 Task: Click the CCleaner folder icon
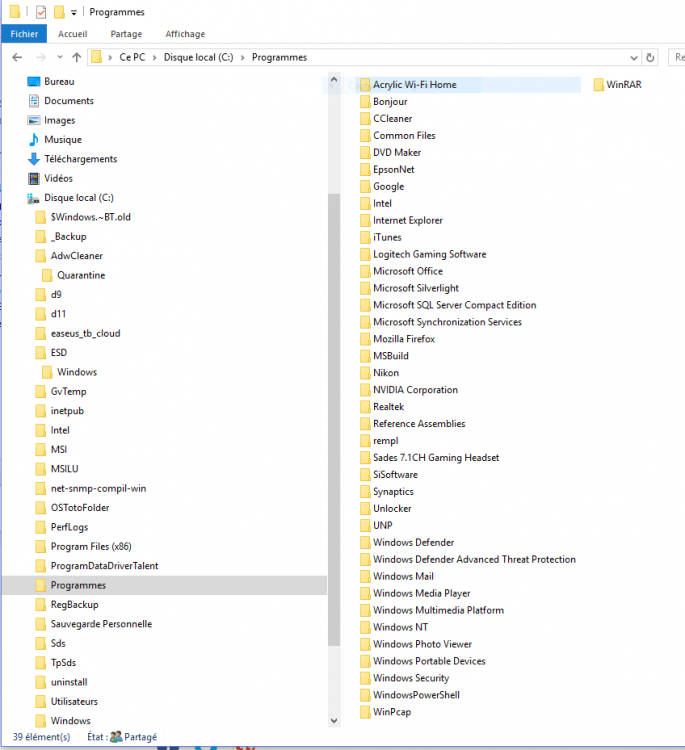(x=365, y=119)
